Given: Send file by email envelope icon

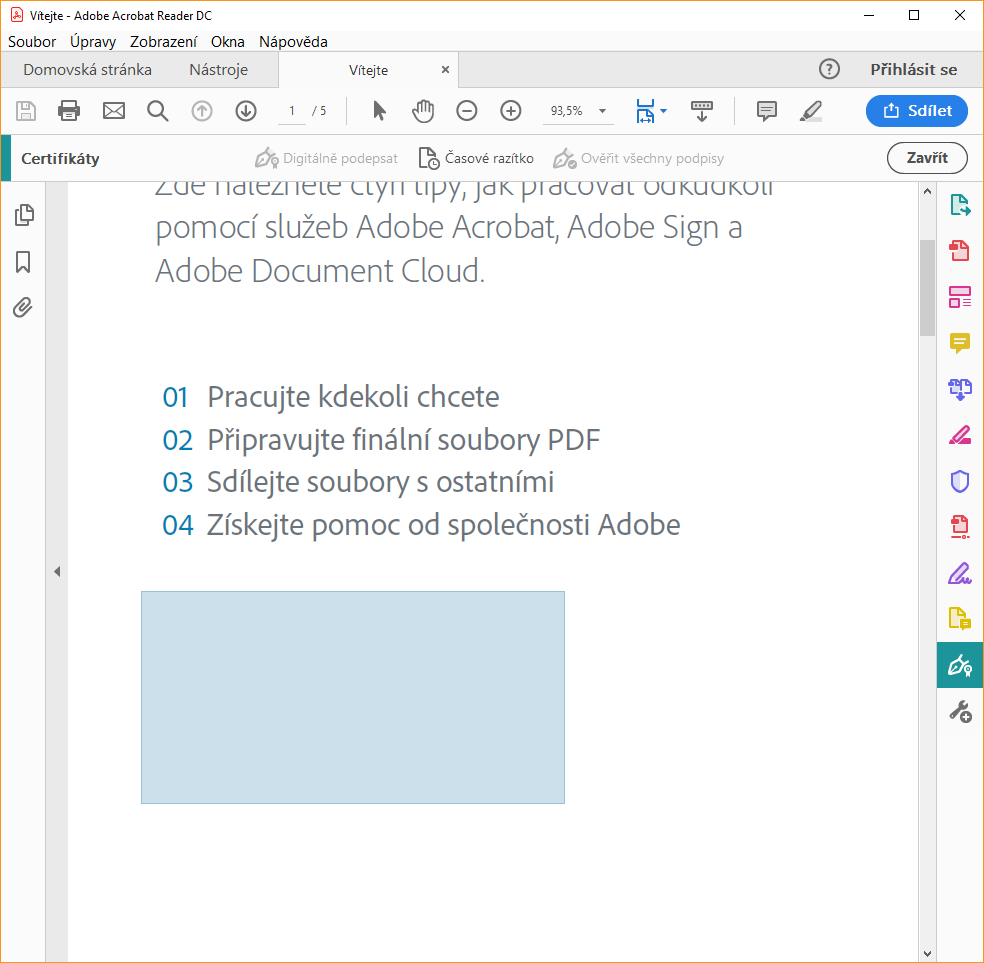Looking at the screenshot, I should pyautogui.click(x=114, y=111).
